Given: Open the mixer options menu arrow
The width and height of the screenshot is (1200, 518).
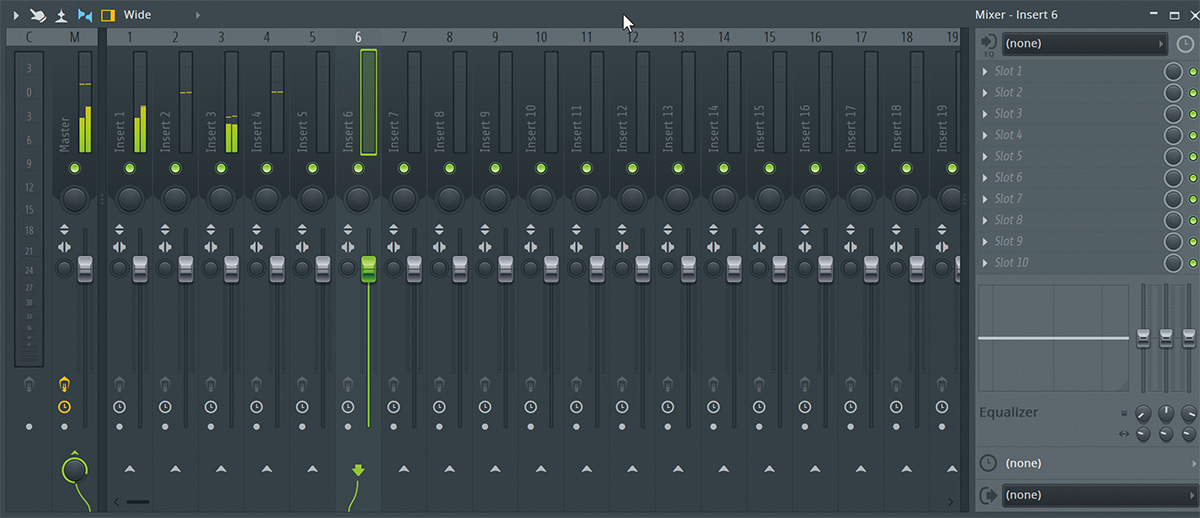Looking at the screenshot, I should [15, 15].
